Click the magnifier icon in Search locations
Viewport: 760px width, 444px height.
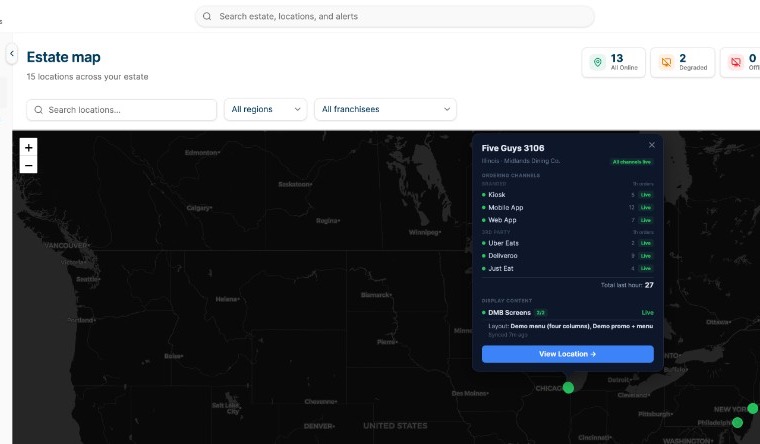[38, 110]
